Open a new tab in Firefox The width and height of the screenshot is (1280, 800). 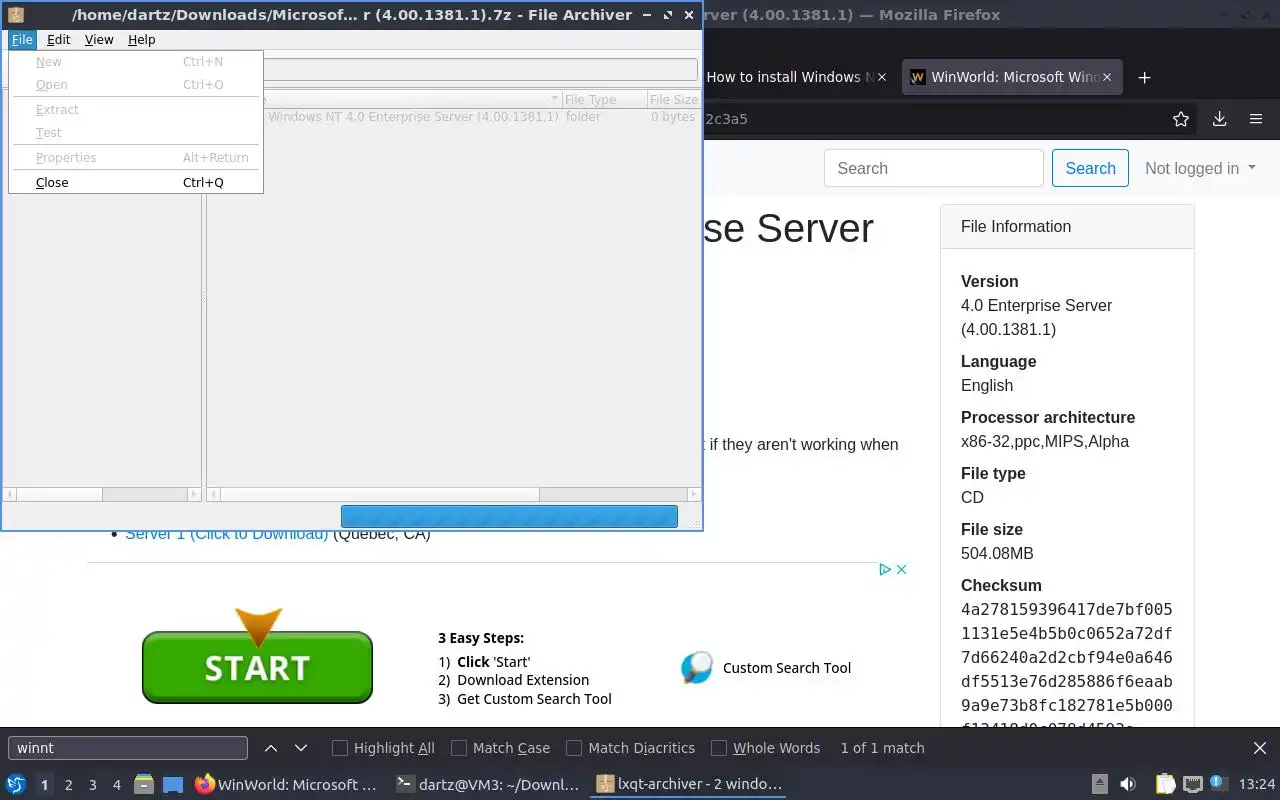point(1145,77)
